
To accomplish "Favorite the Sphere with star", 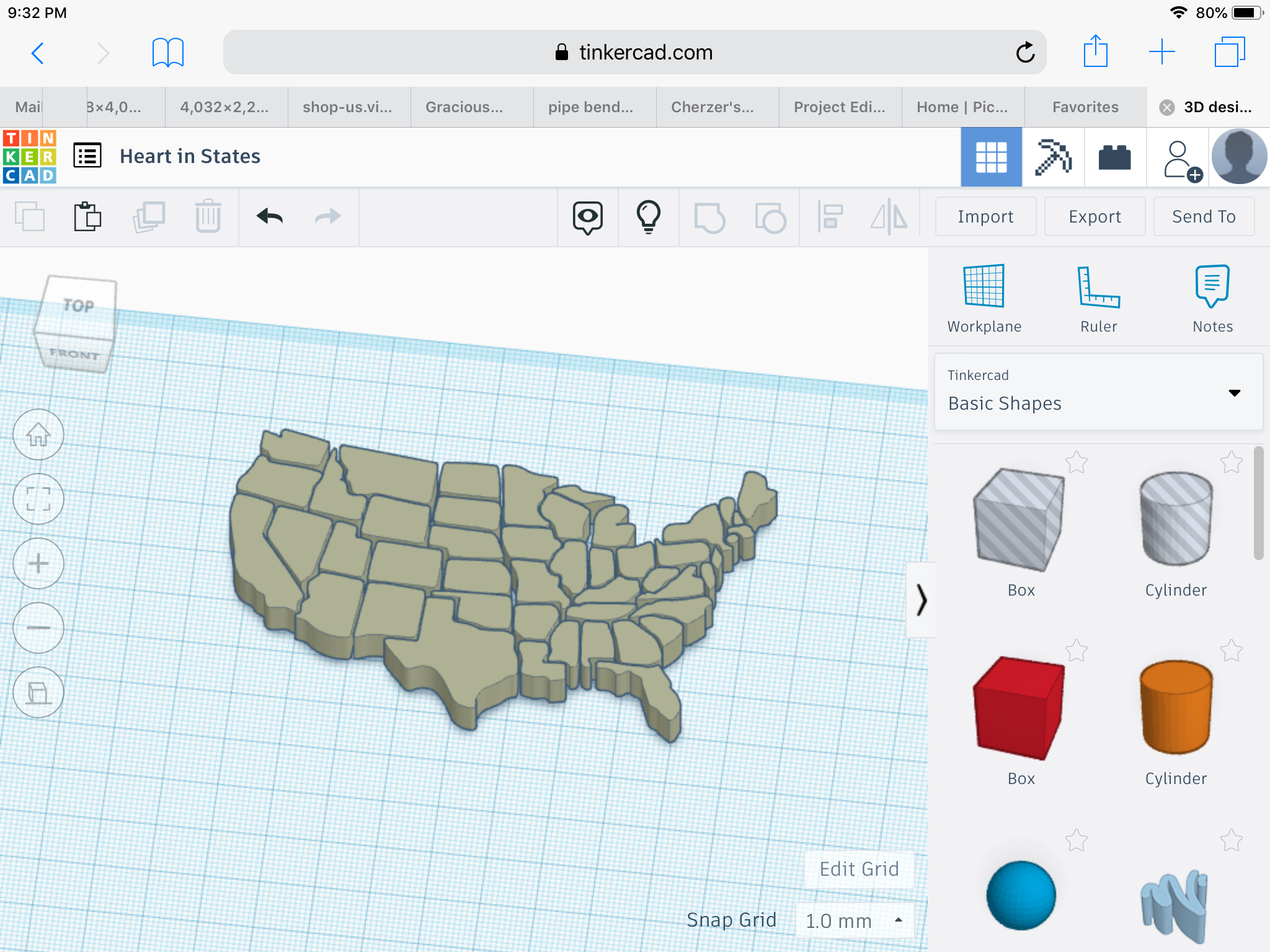I will pos(1077,840).
